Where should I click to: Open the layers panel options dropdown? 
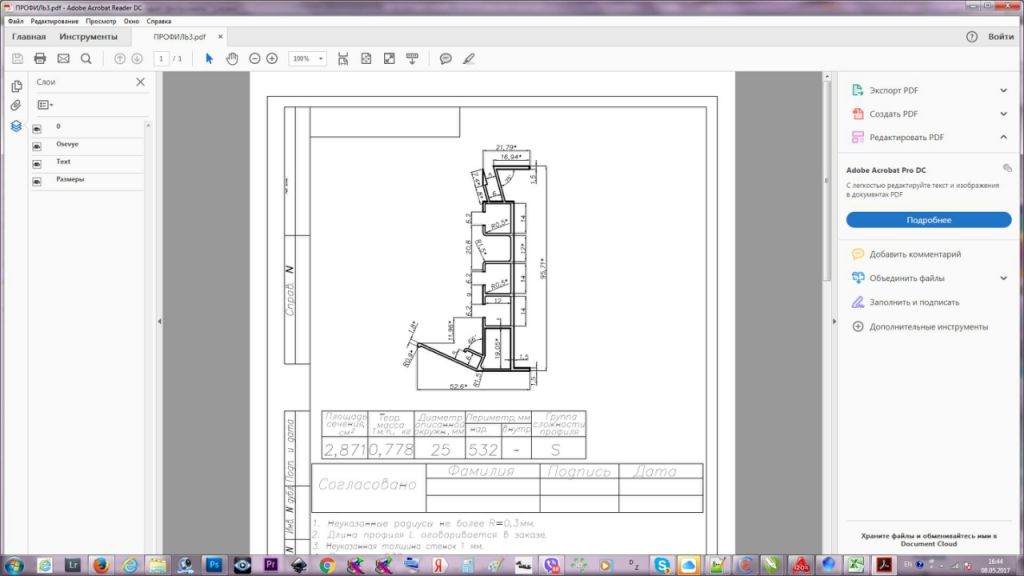coord(45,104)
